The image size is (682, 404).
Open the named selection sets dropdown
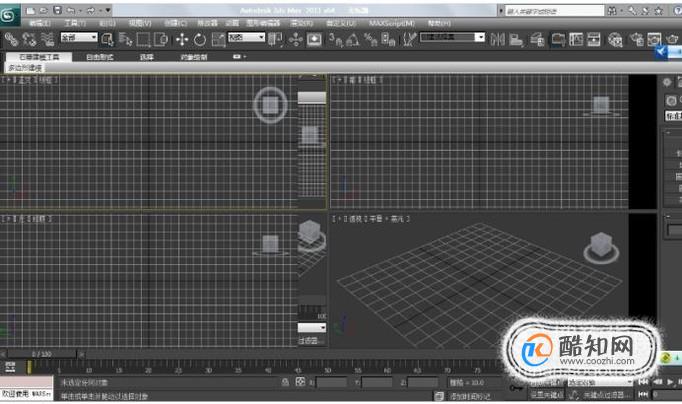pyautogui.click(x=452, y=37)
